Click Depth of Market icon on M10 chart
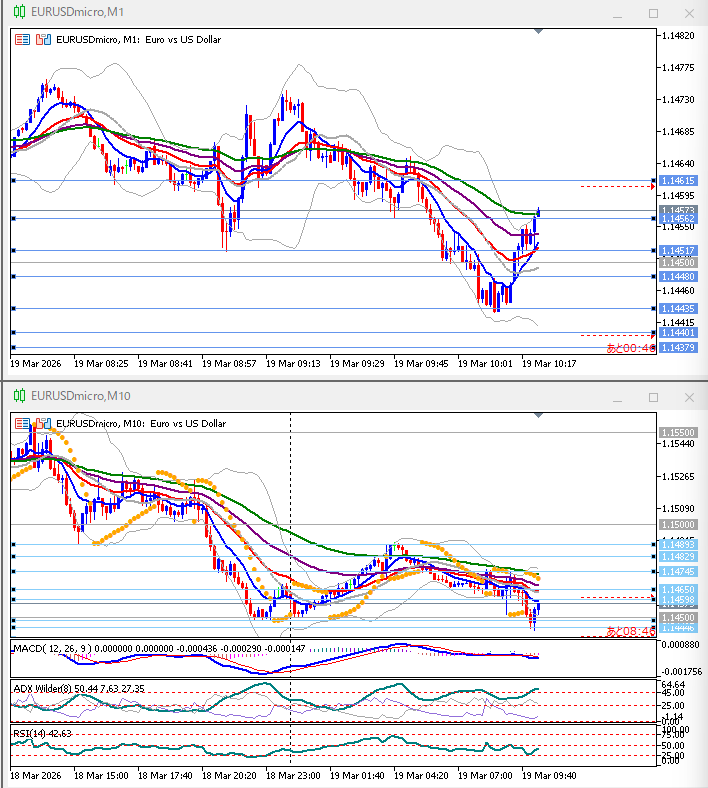 click(x=42, y=423)
